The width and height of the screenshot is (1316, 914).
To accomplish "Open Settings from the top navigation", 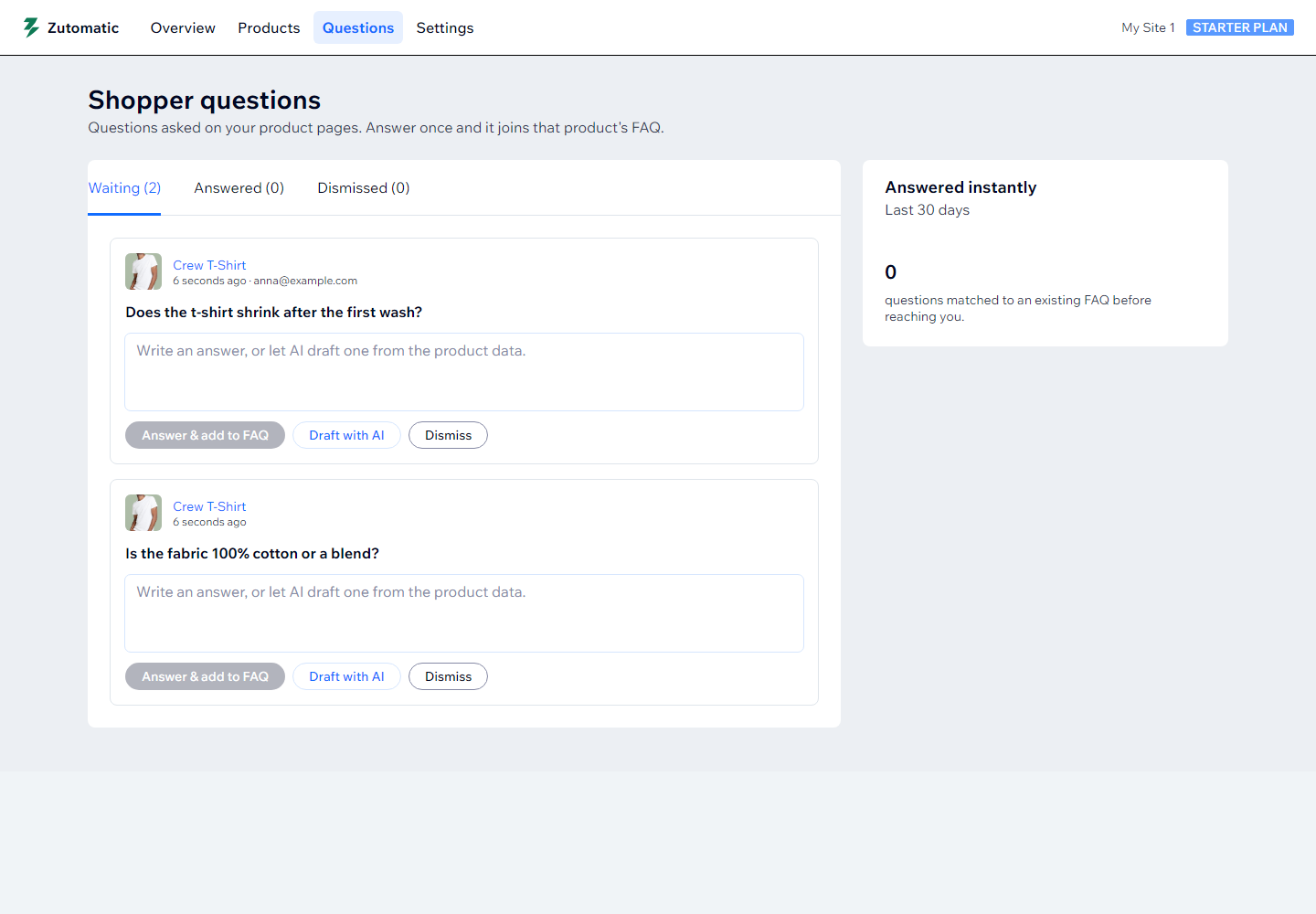I will 445,27.
